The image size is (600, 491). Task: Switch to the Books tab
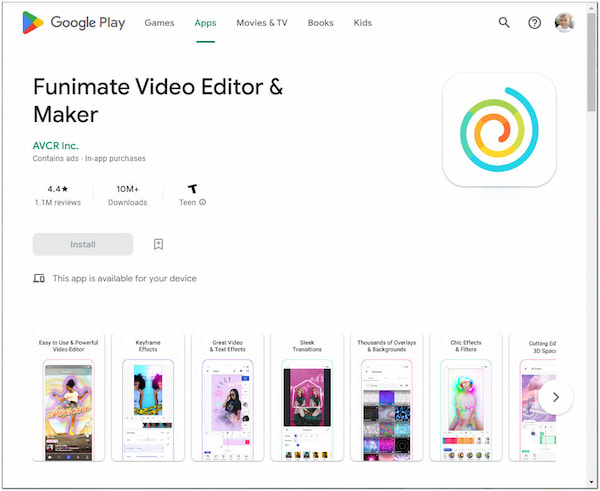pyautogui.click(x=320, y=23)
